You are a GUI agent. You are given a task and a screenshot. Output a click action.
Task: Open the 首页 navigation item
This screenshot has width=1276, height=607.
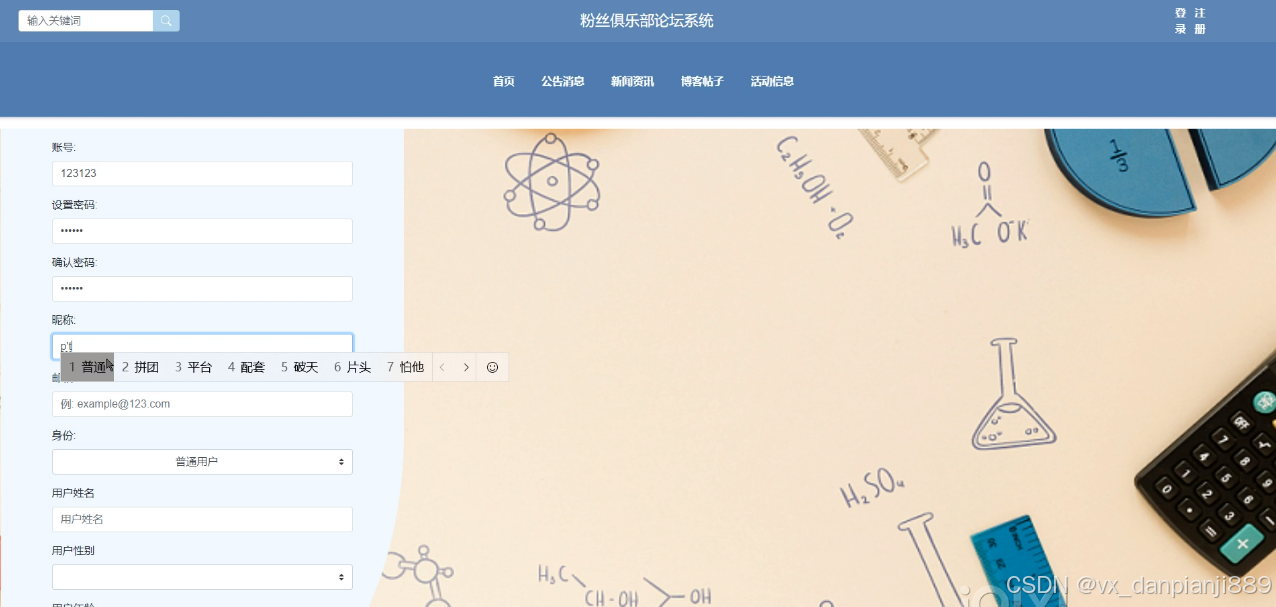[503, 81]
